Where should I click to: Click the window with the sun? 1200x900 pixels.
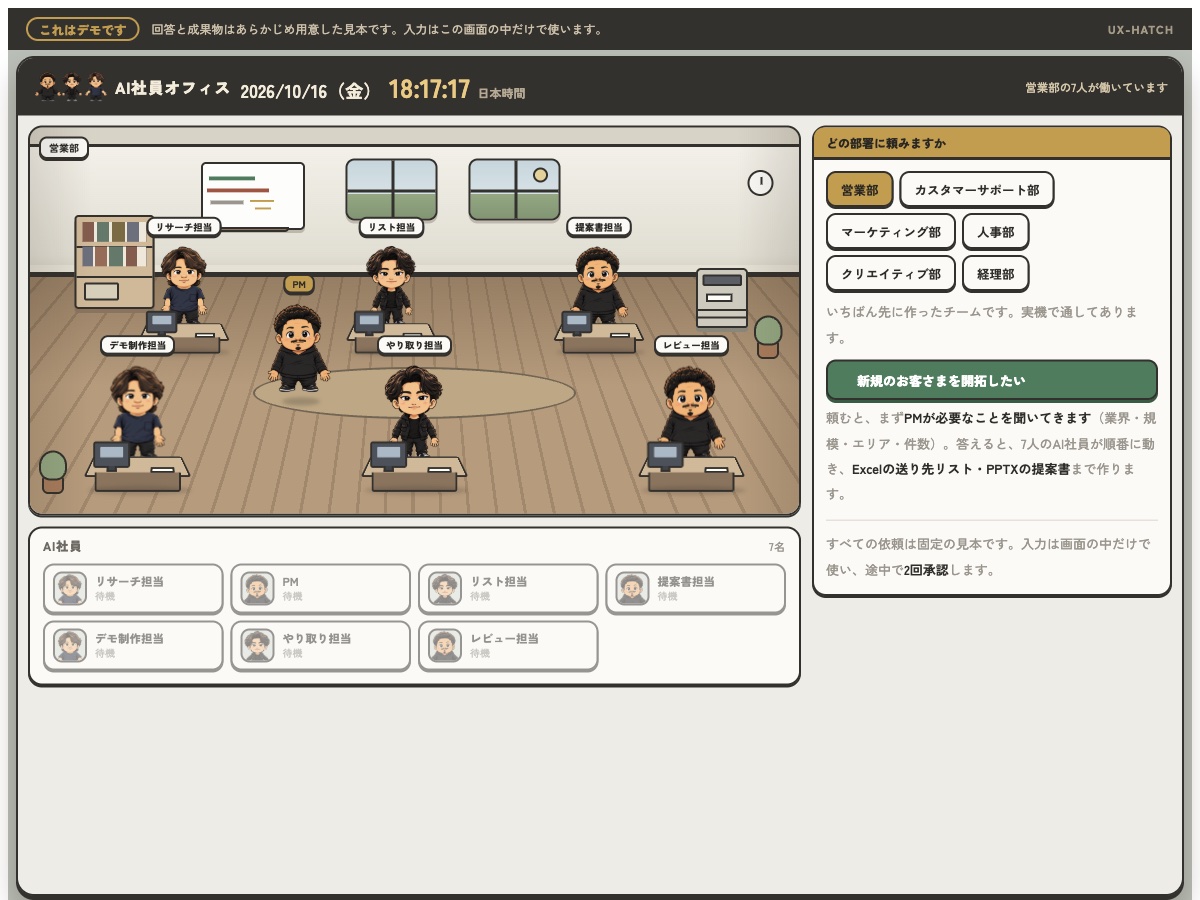[514, 190]
